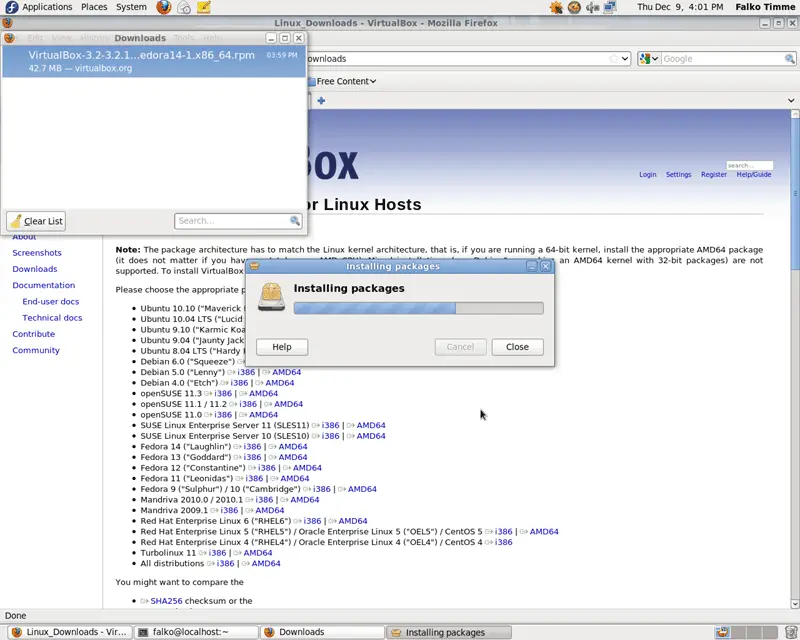Image resolution: width=800 pixels, height=640 pixels.
Task: Open the network connections tray icon
Action: (610, 7)
